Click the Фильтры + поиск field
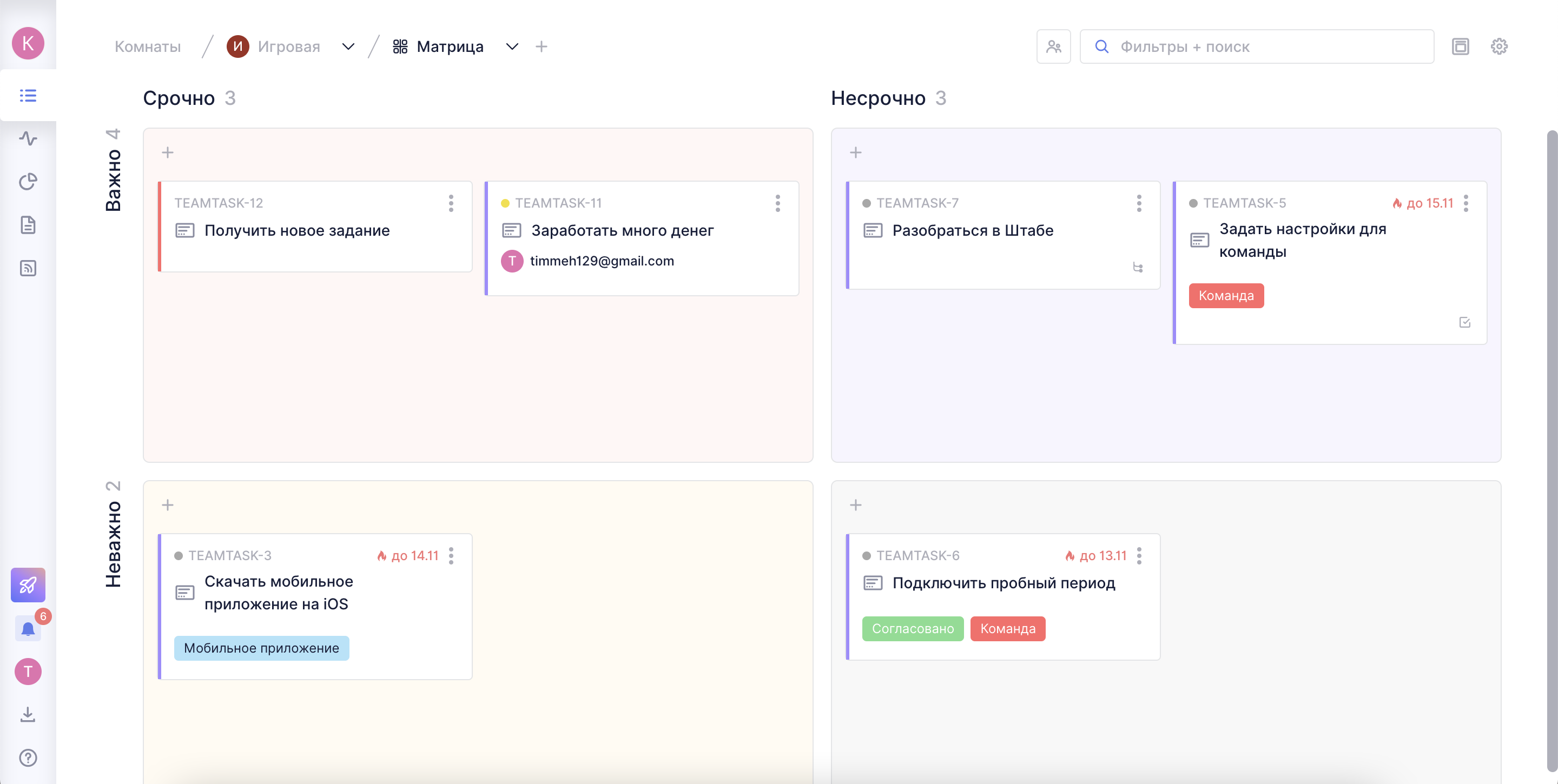This screenshot has height=784, width=1558. [1258, 46]
